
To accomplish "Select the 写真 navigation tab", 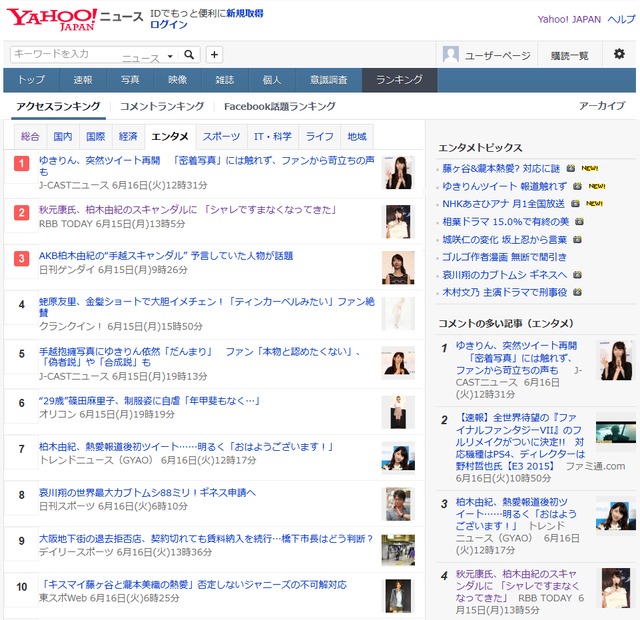I will (x=130, y=80).
